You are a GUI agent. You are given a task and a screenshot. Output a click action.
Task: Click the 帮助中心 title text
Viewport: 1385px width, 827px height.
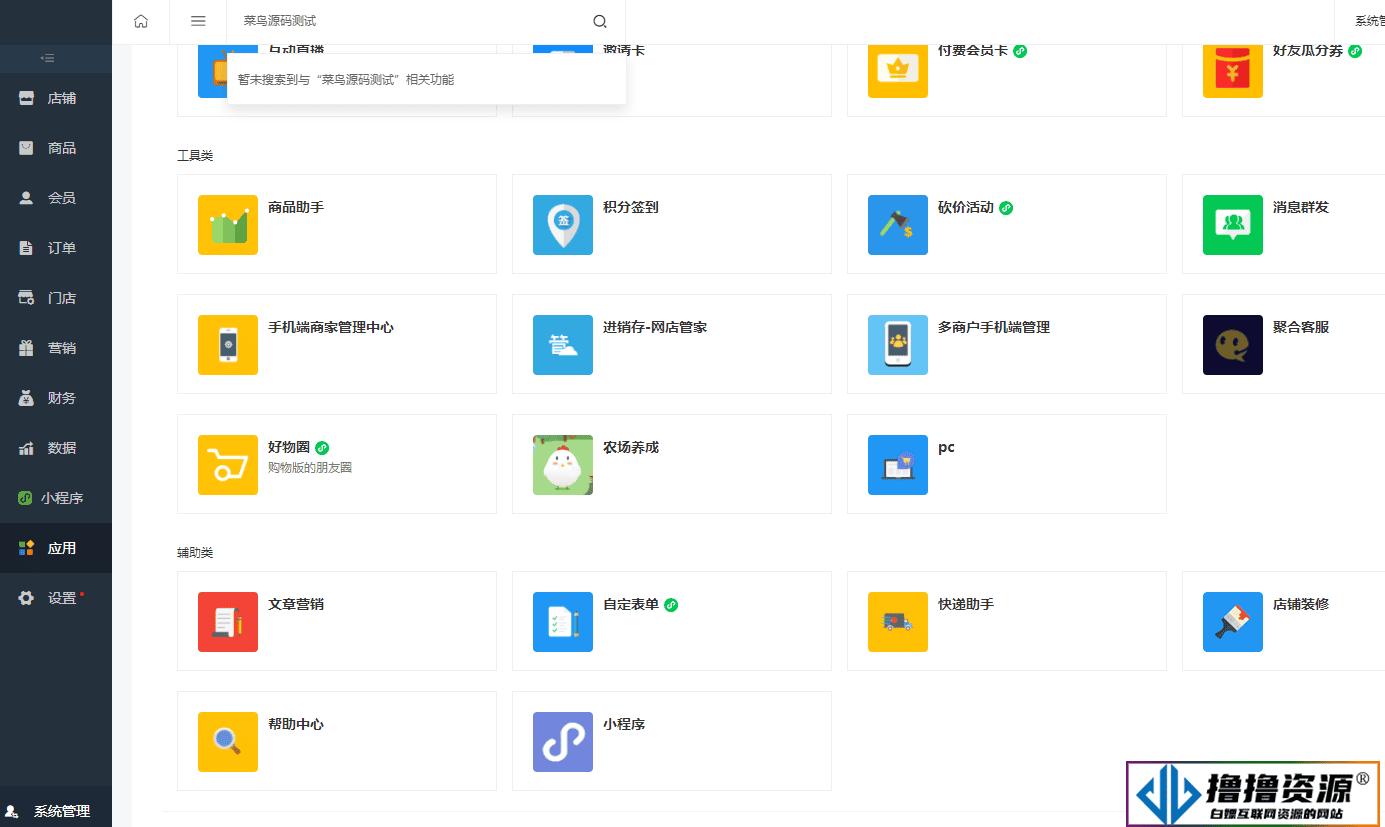pos(296,724)
